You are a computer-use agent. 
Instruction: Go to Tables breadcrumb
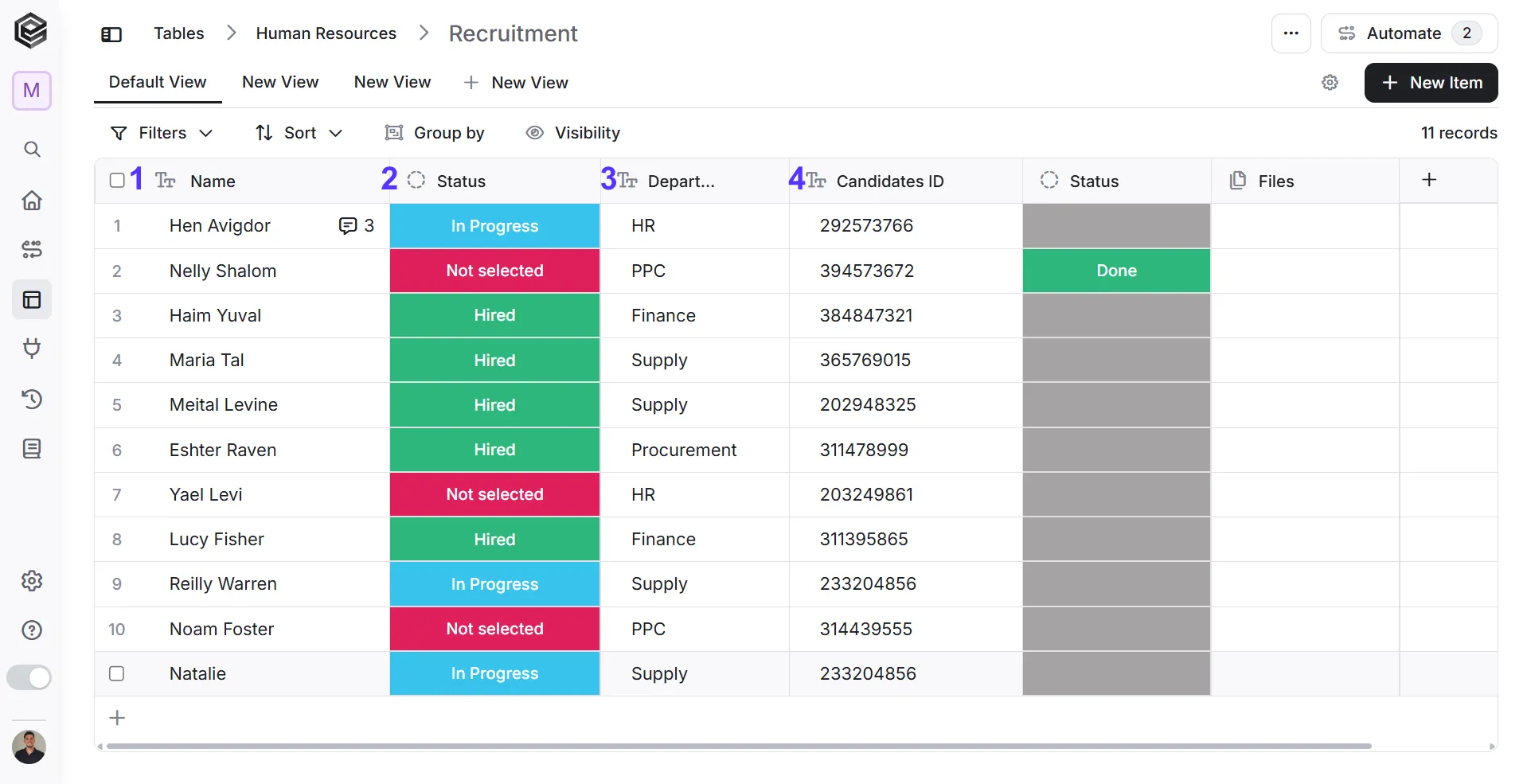pyautogui.click(x=179, y=33)
